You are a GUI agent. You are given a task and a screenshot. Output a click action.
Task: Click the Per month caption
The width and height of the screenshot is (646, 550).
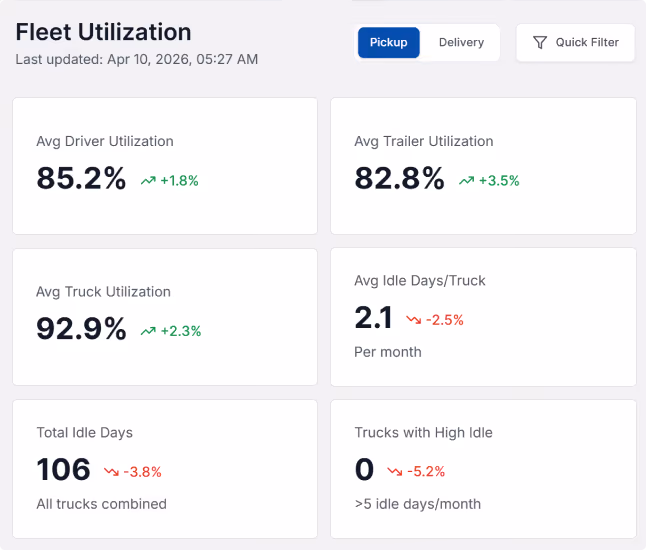click(388, 352)
